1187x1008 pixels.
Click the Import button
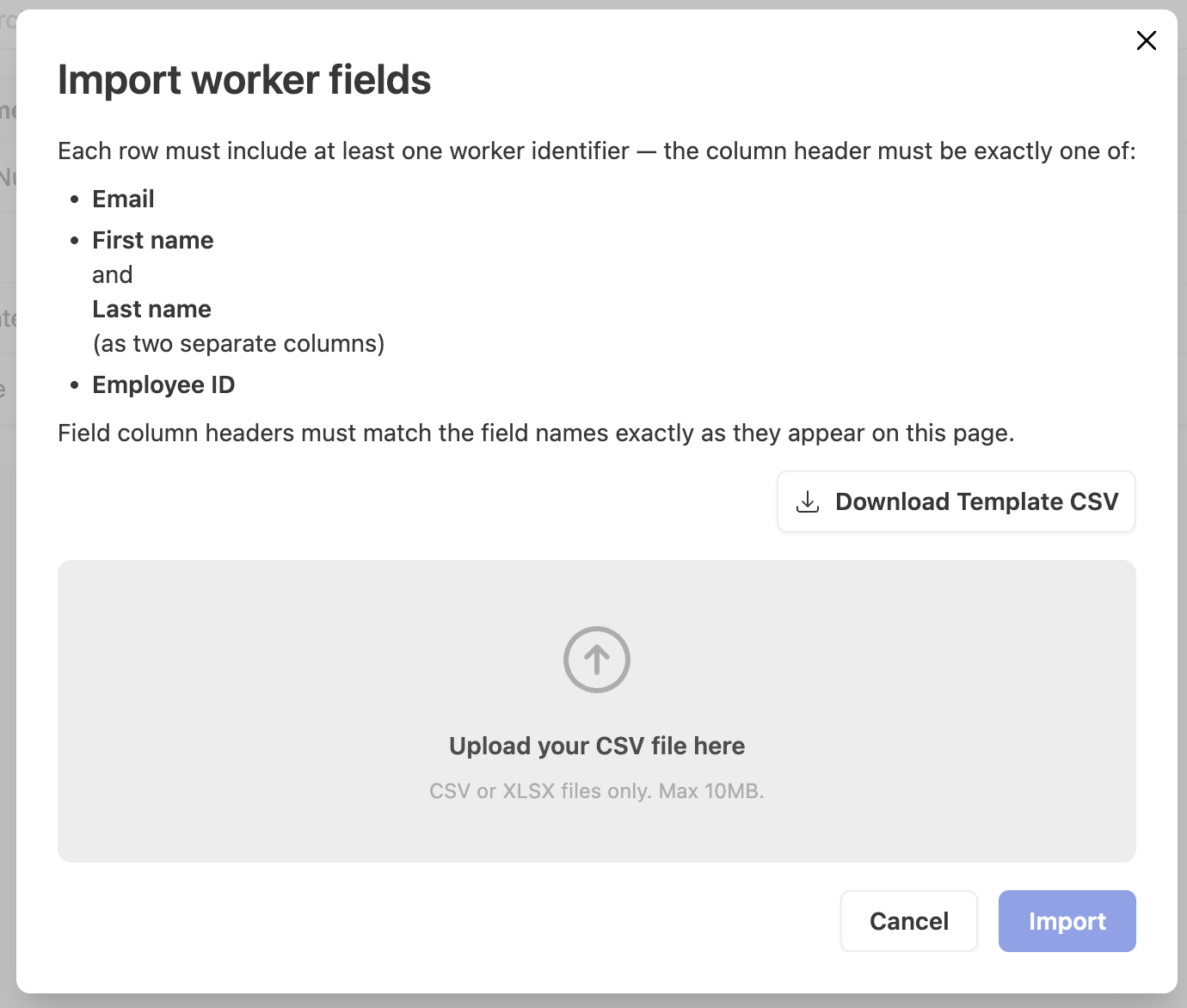[x=1067, y=921]
